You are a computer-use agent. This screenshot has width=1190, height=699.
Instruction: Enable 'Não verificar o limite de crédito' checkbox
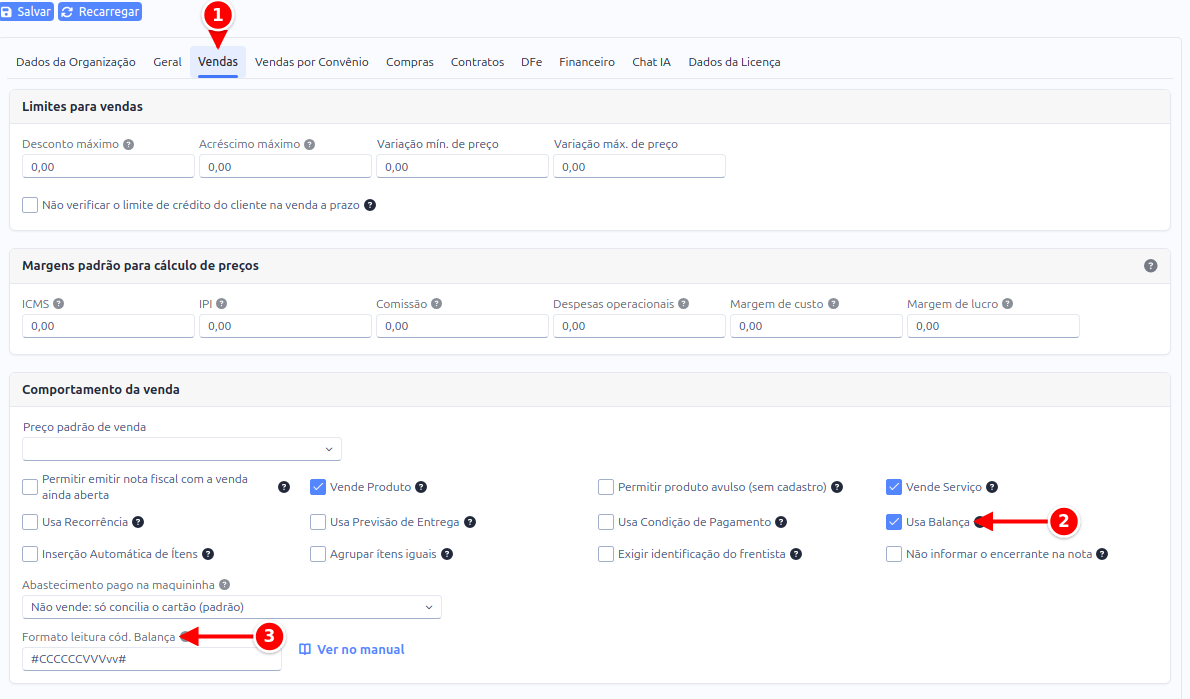(30, 205)
